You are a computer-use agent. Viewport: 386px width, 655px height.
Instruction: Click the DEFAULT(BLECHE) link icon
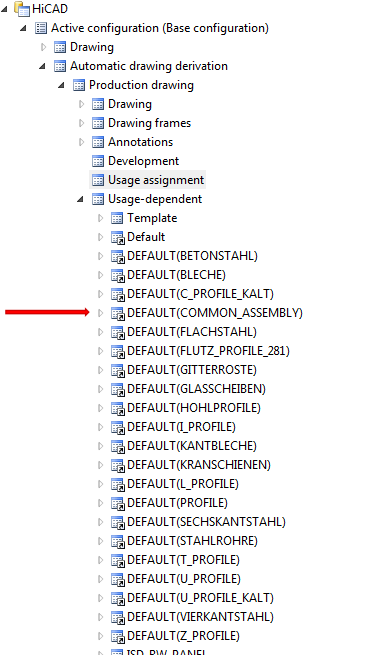pyautogui.click(x=118, y=276)
